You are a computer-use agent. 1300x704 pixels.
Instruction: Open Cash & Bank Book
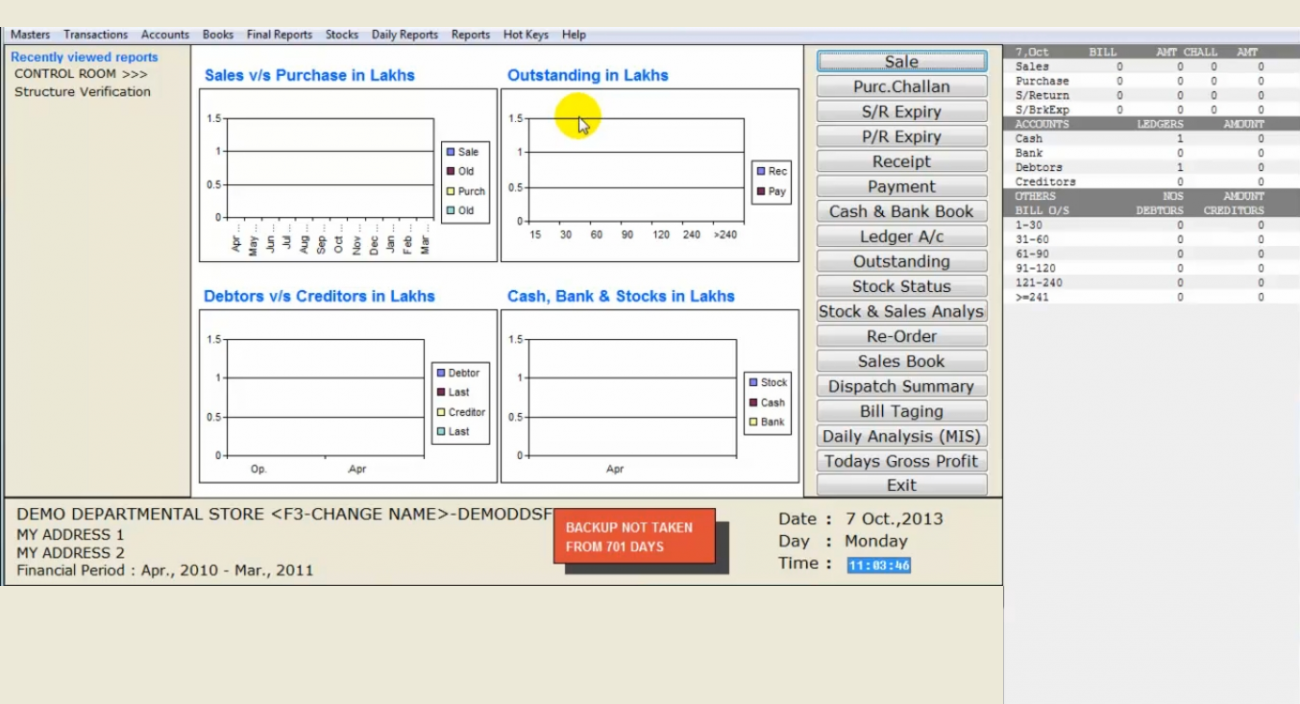901,211
